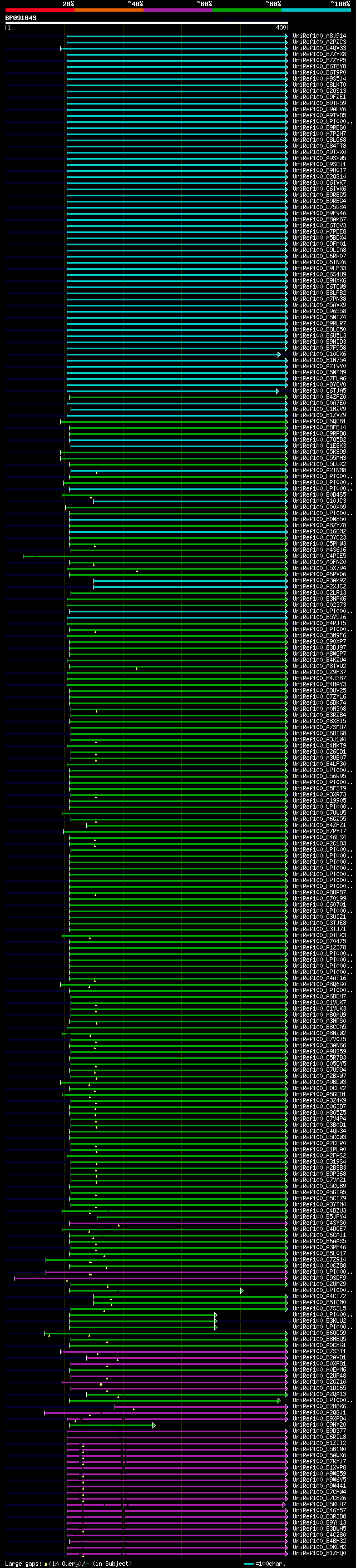Select the label UniRef100_A5BDX4

(x=319, y=238)
